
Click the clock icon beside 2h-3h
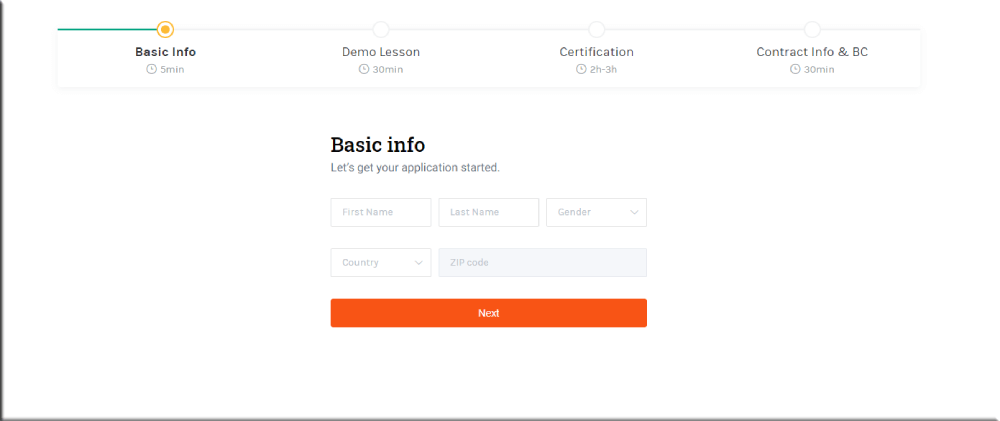click(x=581, y=69)
